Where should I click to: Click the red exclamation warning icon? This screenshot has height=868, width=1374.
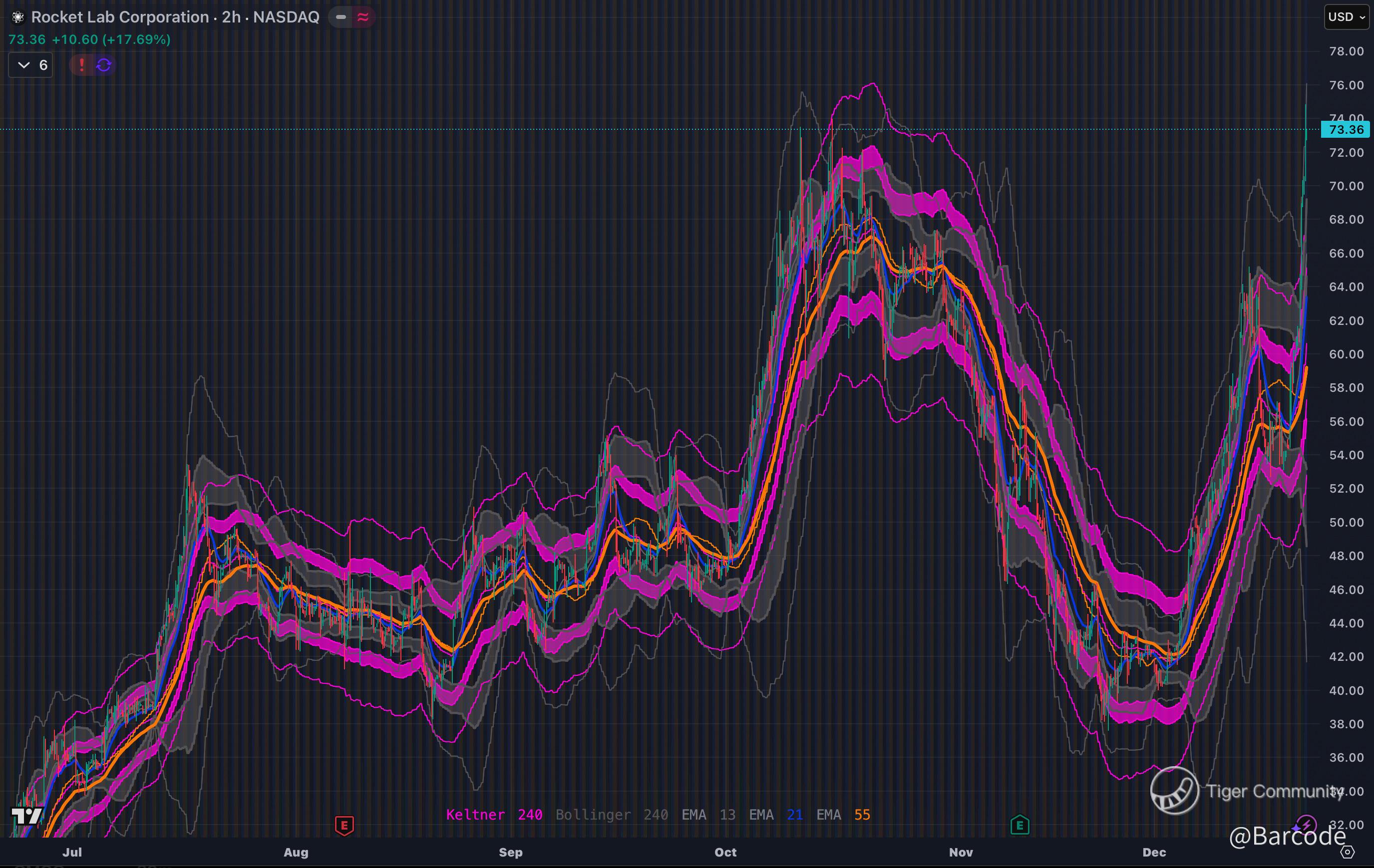pos(81,65)
